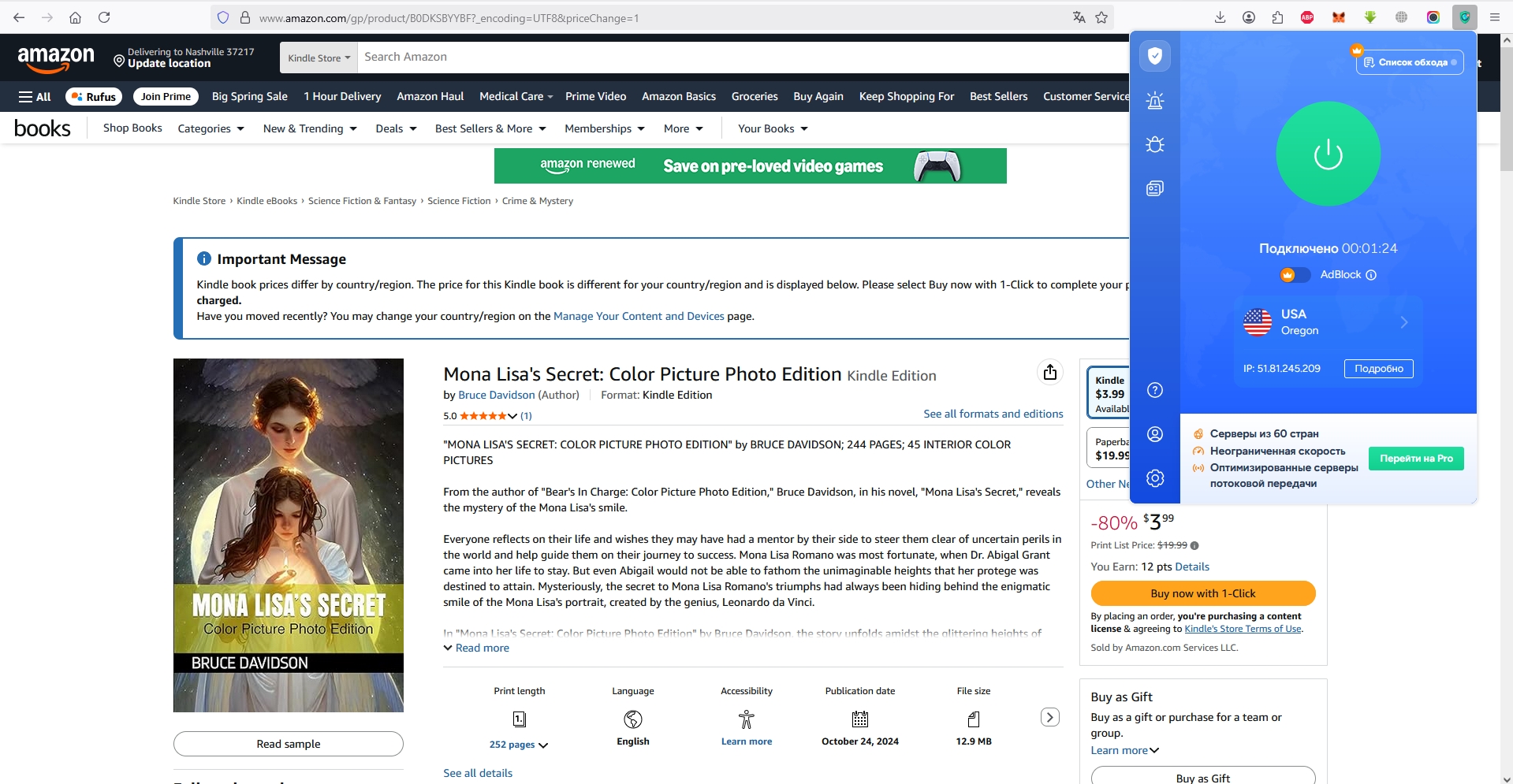Open the browser extensions puzzle icon
Image resolution: width=1513 pixels, height=784 pixels.
point(1277,17)
